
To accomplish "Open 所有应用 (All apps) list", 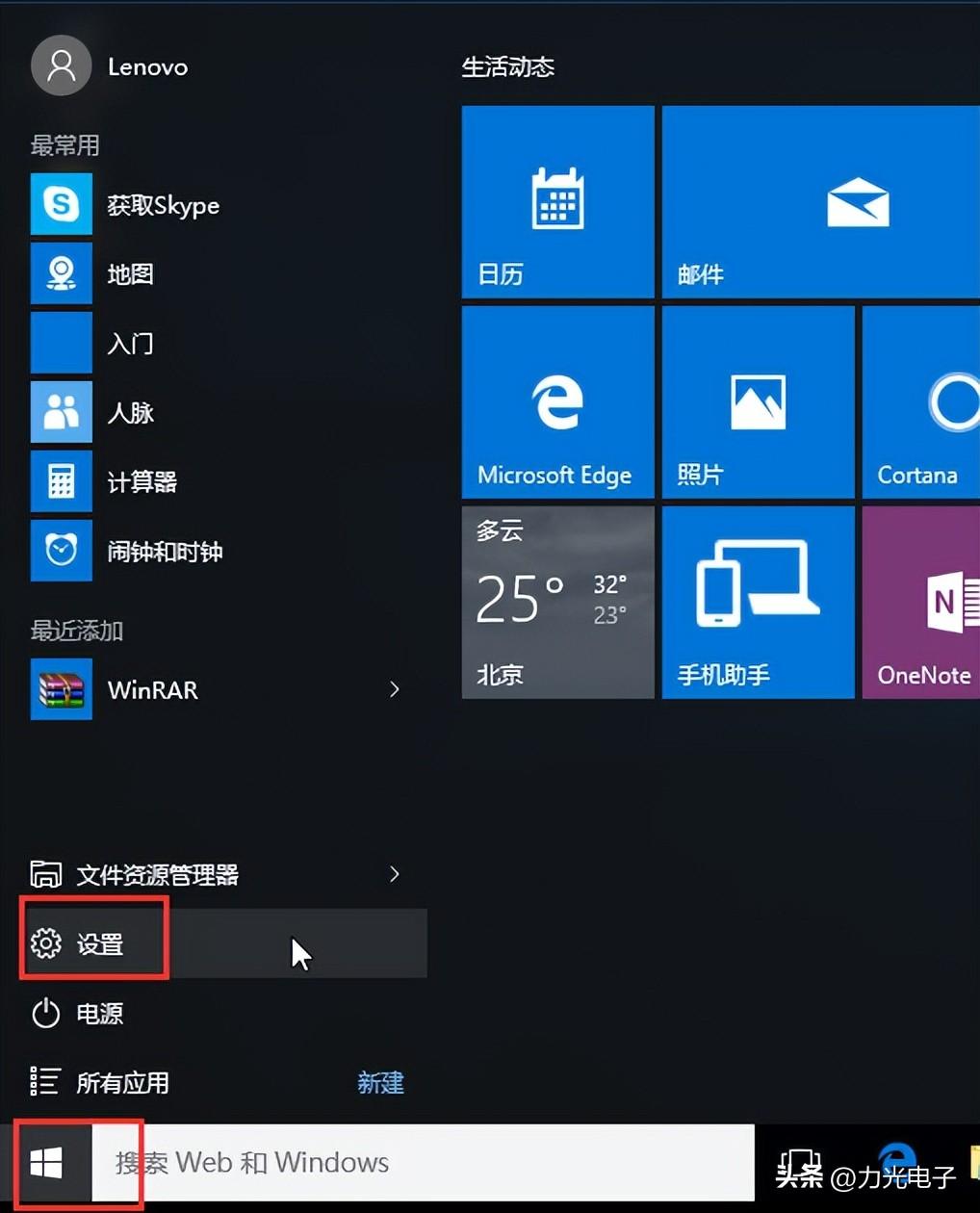I will pos(122,1082).
